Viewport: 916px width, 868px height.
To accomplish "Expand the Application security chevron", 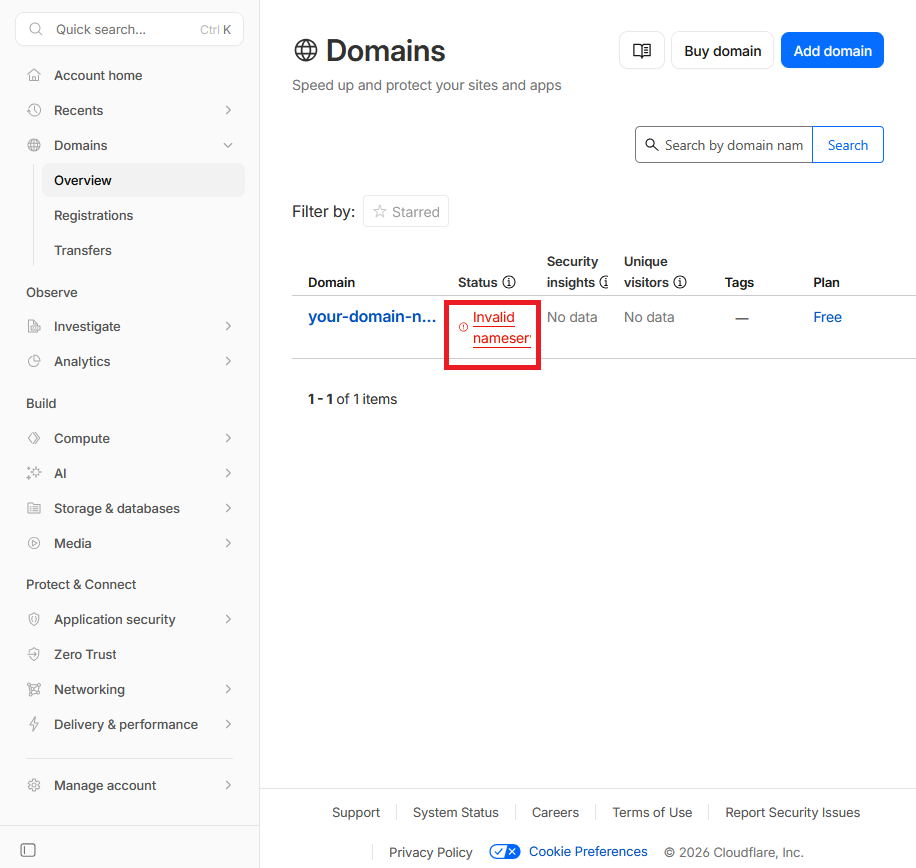I will 228,619.
